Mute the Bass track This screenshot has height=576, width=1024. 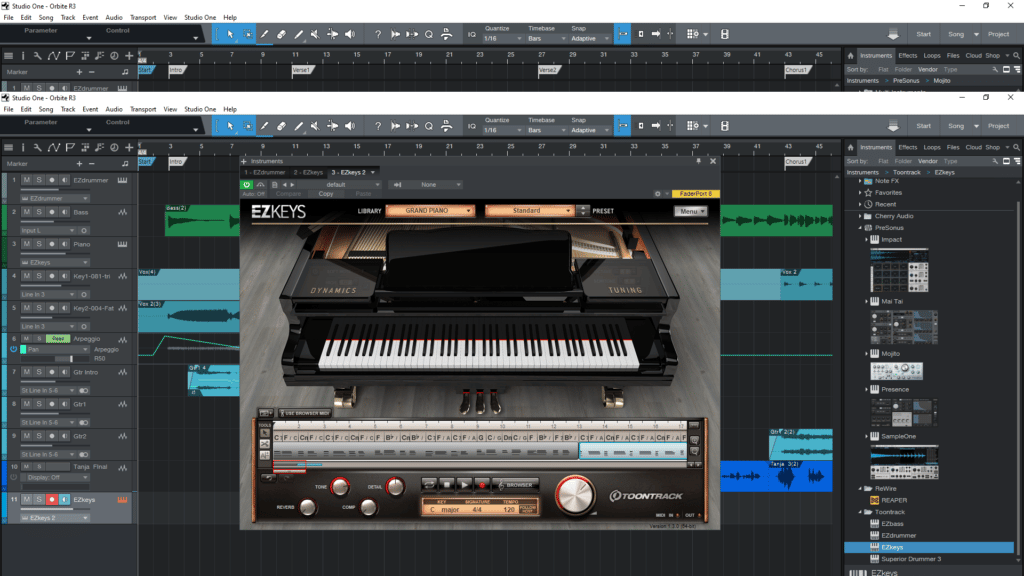click(27, 212)
